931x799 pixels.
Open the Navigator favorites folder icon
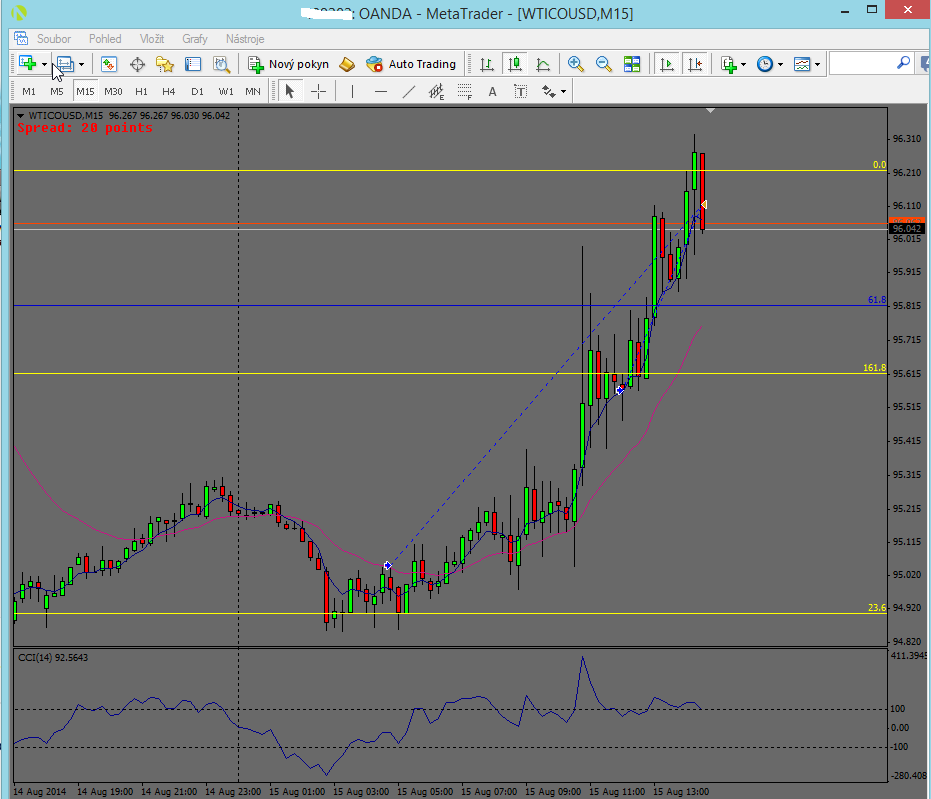(x=164, y=64)
